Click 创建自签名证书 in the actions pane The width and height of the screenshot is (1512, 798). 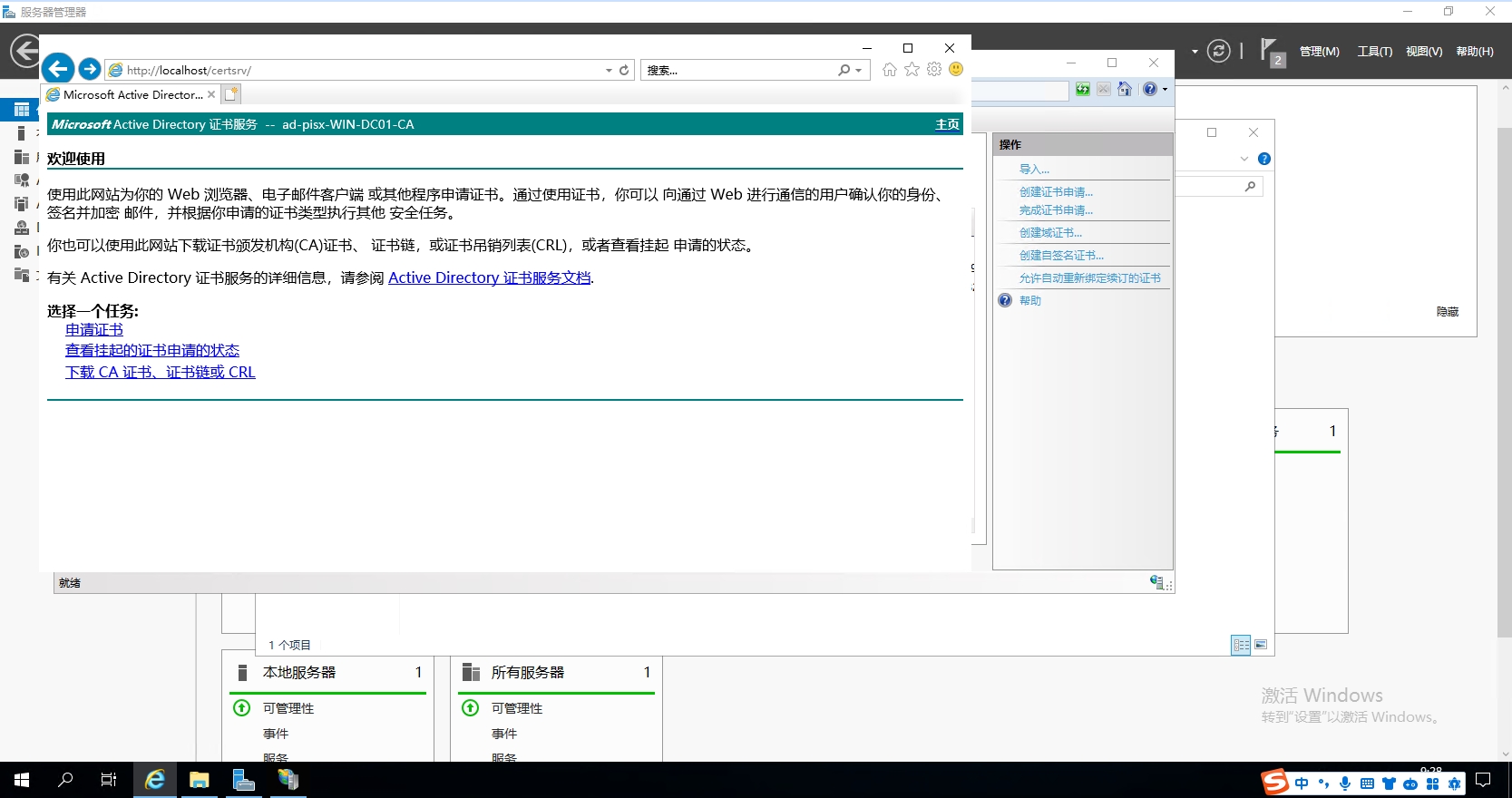coord(1061,256)
